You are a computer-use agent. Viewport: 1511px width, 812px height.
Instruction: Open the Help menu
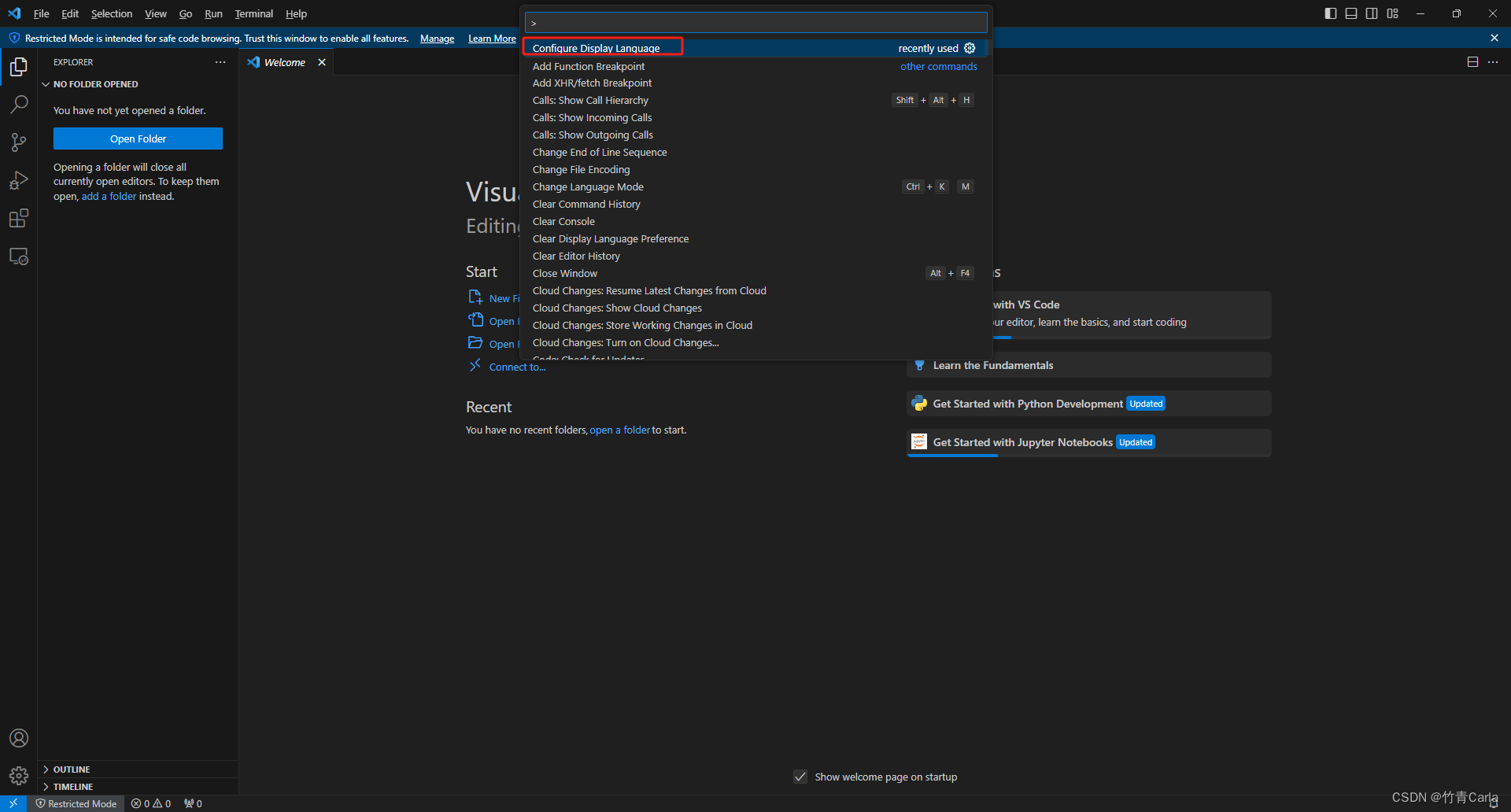[296, 13]
